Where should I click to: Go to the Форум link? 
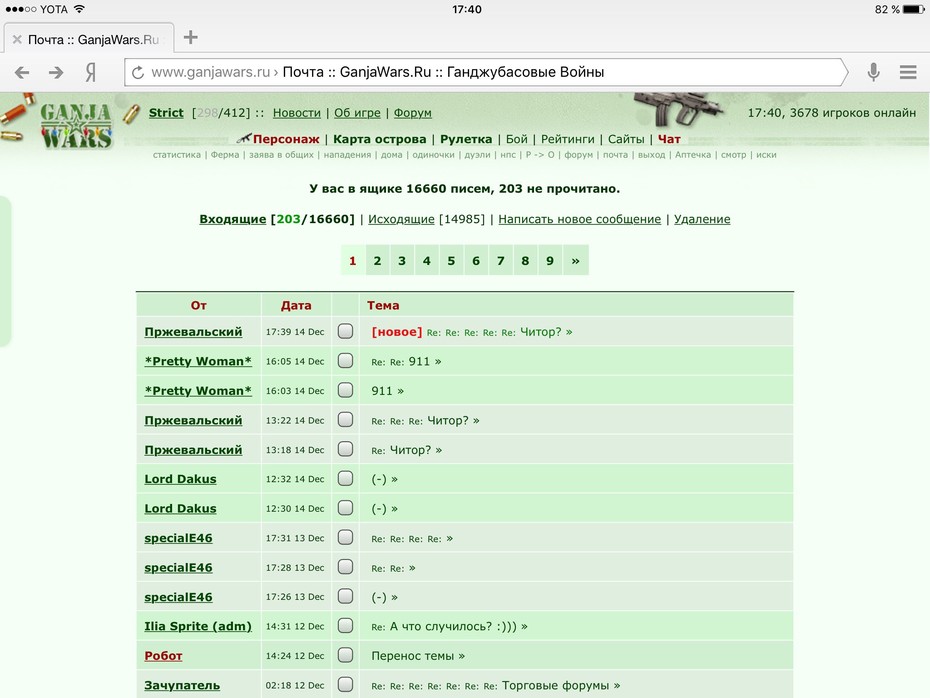pos(413,113)
